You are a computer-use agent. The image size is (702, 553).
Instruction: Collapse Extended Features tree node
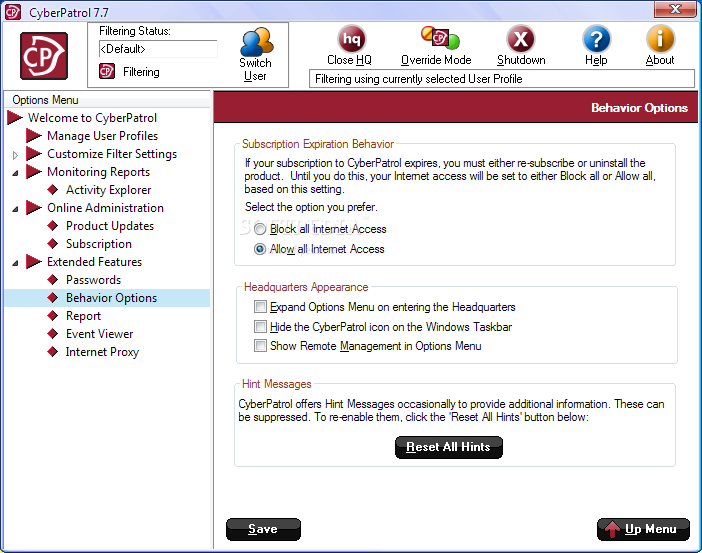[x=15, y=263]
